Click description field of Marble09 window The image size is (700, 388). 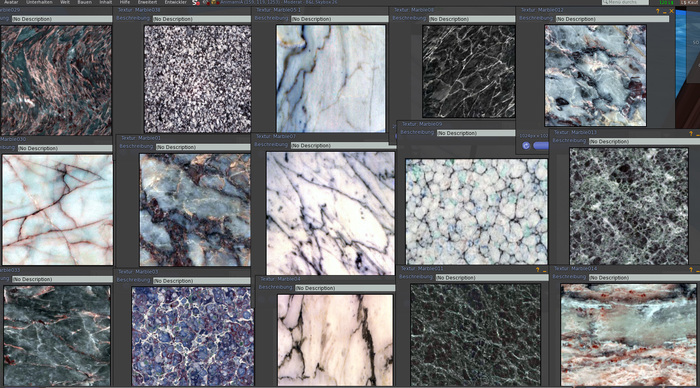pos(476,133)
